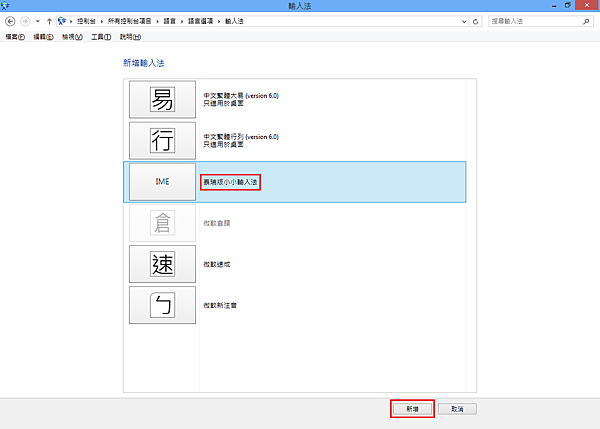This screenshot has width=600, height=429.
Task: Expand the chevron after 語言選項 breadcrumb
Action: pyautogui.click(x=219, y=21)
